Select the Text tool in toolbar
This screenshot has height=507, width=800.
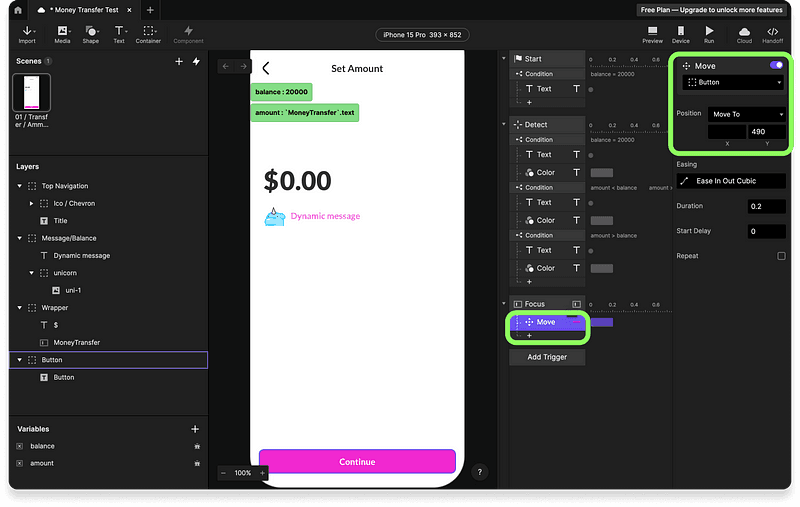click(119, 35)
